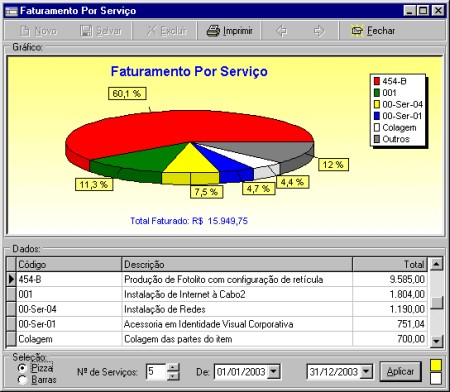Click the Salvar floppy disk button
Screen dimensions: 450x392
(x=101, y=31)
